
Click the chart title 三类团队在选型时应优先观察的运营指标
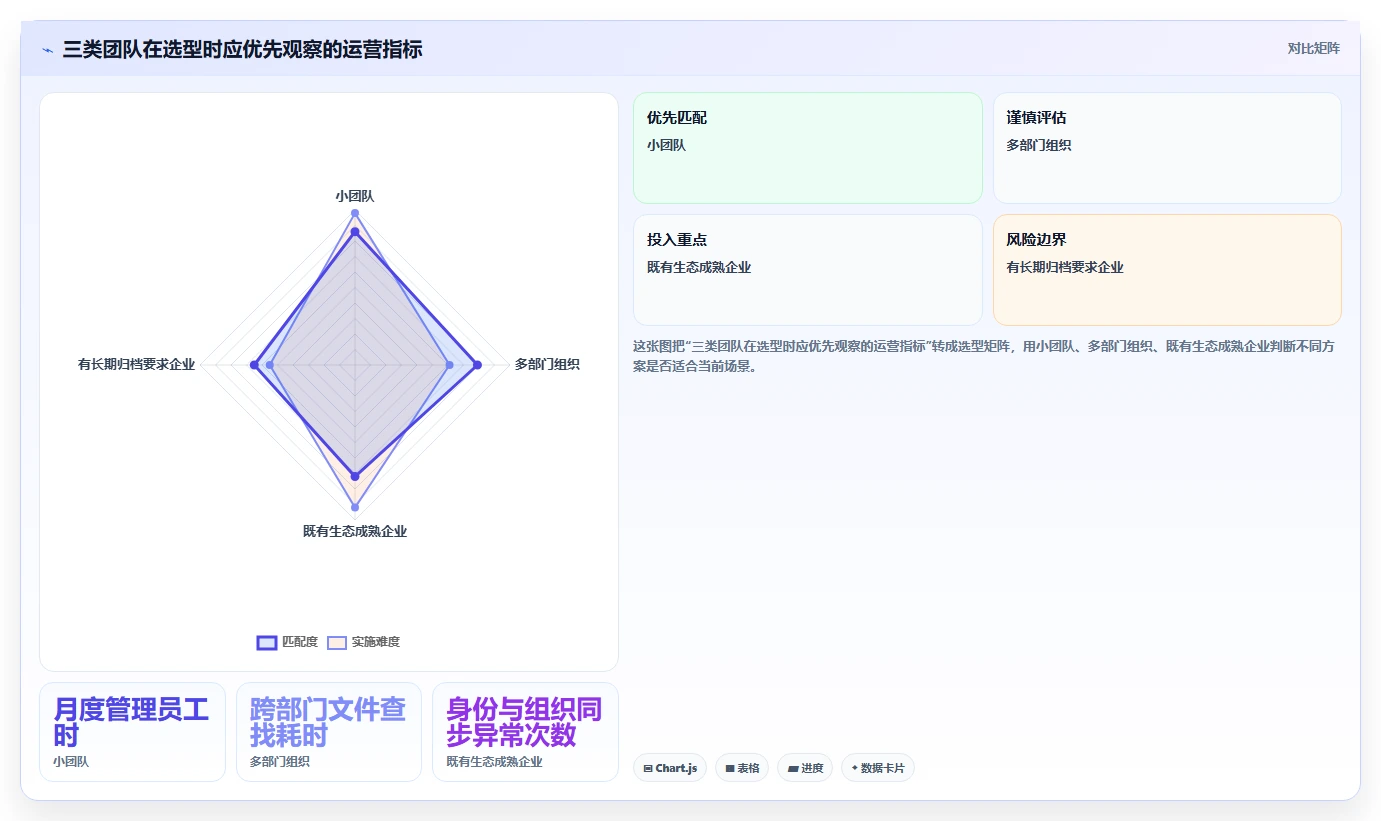[x=242, y=49]
